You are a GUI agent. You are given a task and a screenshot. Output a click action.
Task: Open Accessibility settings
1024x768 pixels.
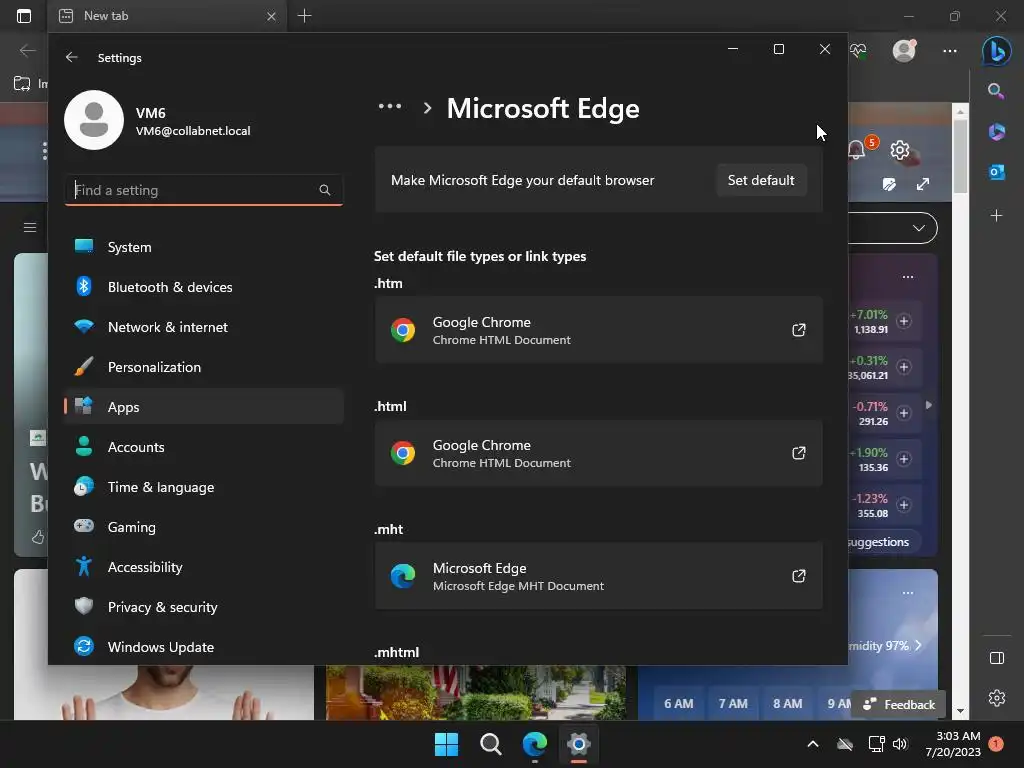tap(204, 567)
